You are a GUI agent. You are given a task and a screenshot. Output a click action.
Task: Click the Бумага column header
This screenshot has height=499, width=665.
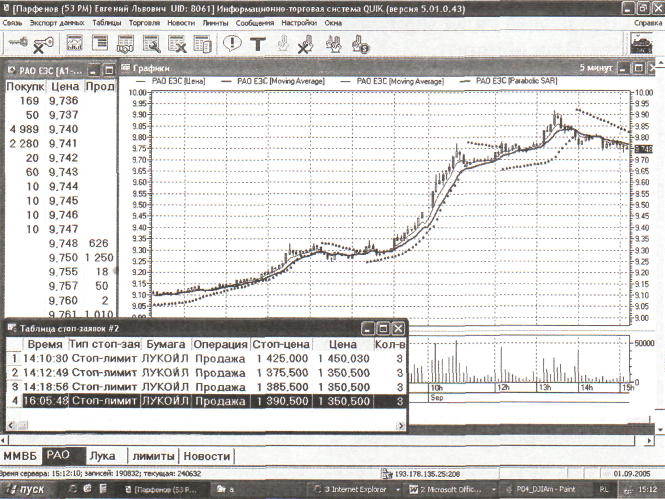(x=166, y=344)
